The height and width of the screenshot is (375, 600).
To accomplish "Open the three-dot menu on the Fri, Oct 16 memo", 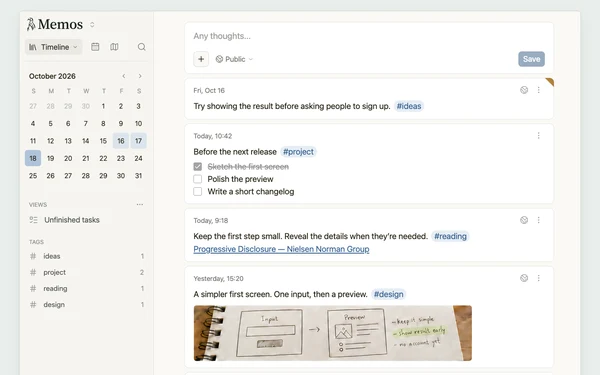I will coord(538,90).
